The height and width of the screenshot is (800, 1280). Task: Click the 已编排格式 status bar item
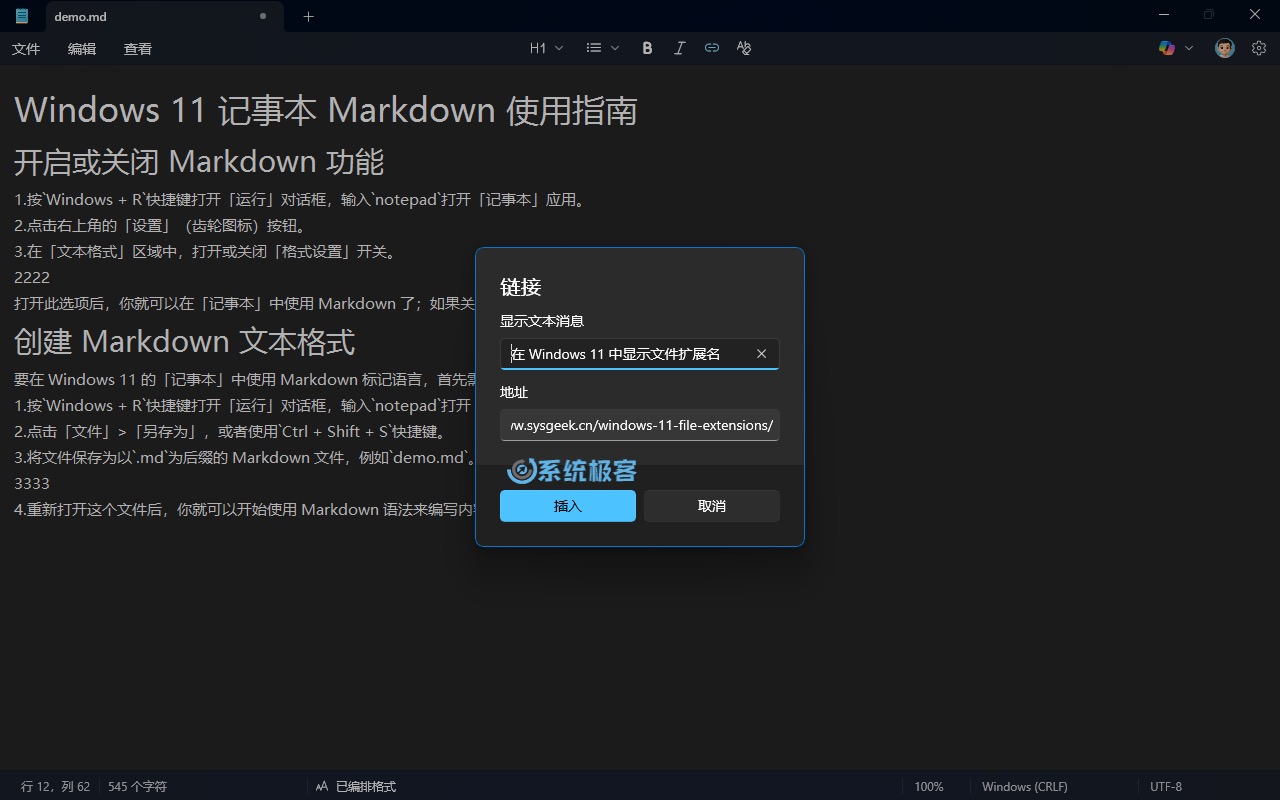point(355,787)
